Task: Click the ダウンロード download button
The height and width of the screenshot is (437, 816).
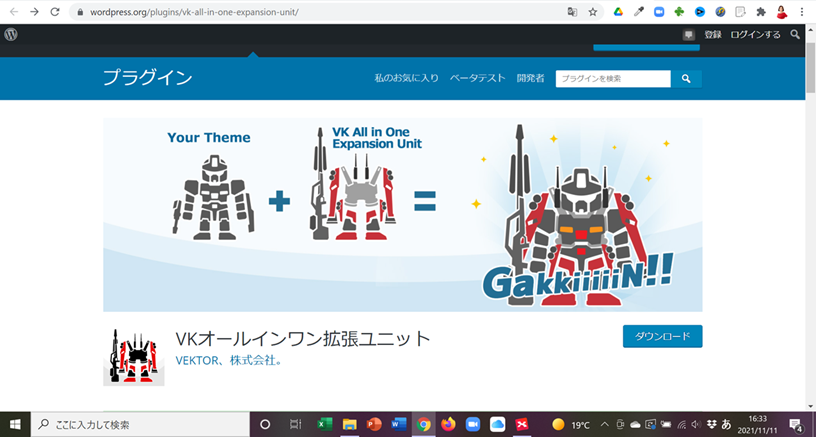Action: (662, 336)
